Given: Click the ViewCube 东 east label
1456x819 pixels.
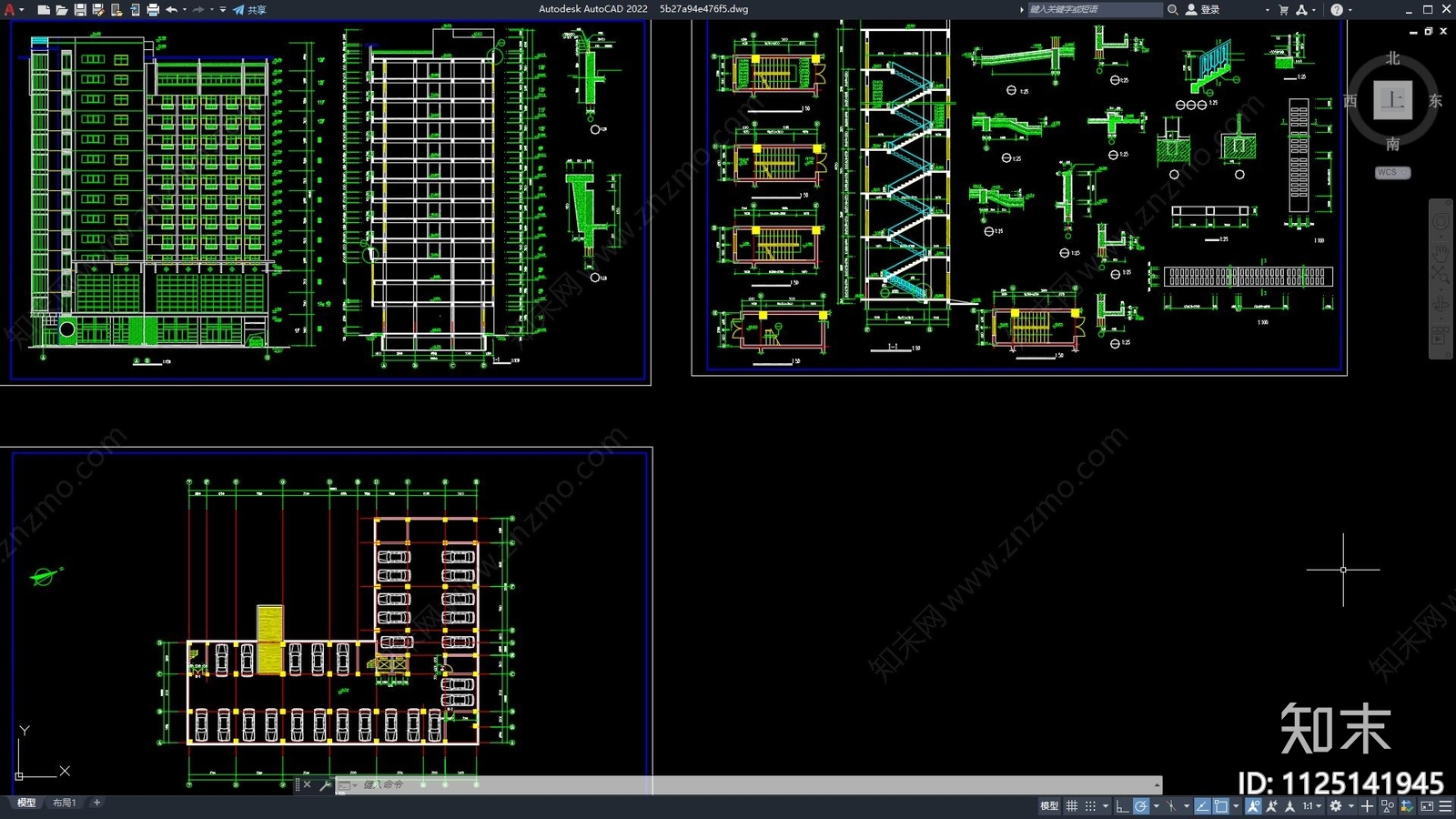Looking at the screenshot, I should pyautogui.click(x=1435, y=101).
